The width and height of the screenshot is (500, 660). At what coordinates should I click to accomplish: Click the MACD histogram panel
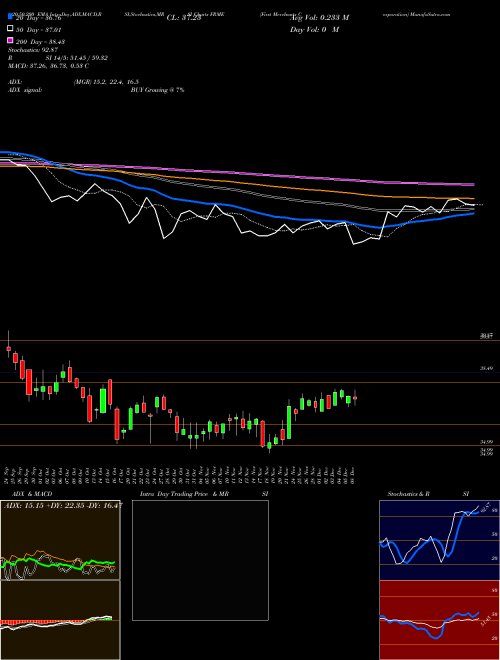(60, 620)
